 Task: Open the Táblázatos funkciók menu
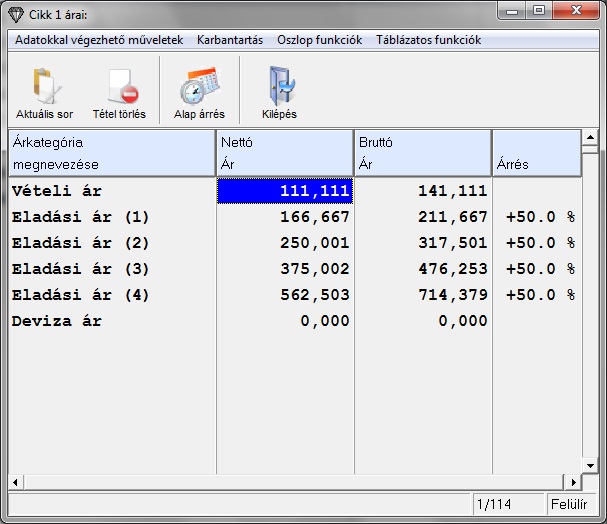coord(428,41)
